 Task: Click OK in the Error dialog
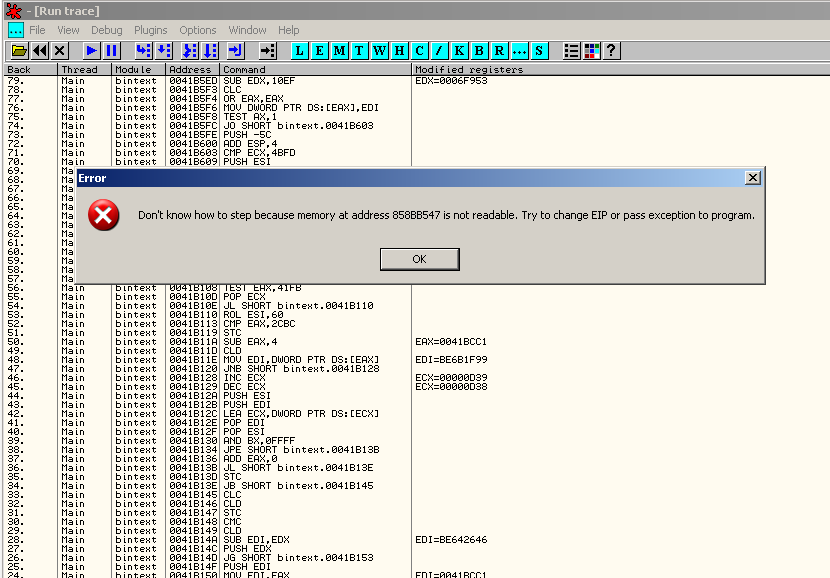(x=419, y=259)
